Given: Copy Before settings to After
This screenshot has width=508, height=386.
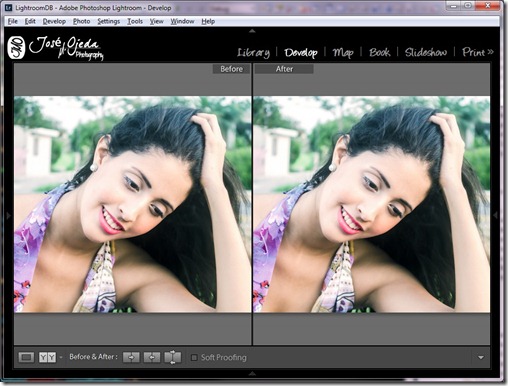Looking at the screenshot, I should (131, 357).
